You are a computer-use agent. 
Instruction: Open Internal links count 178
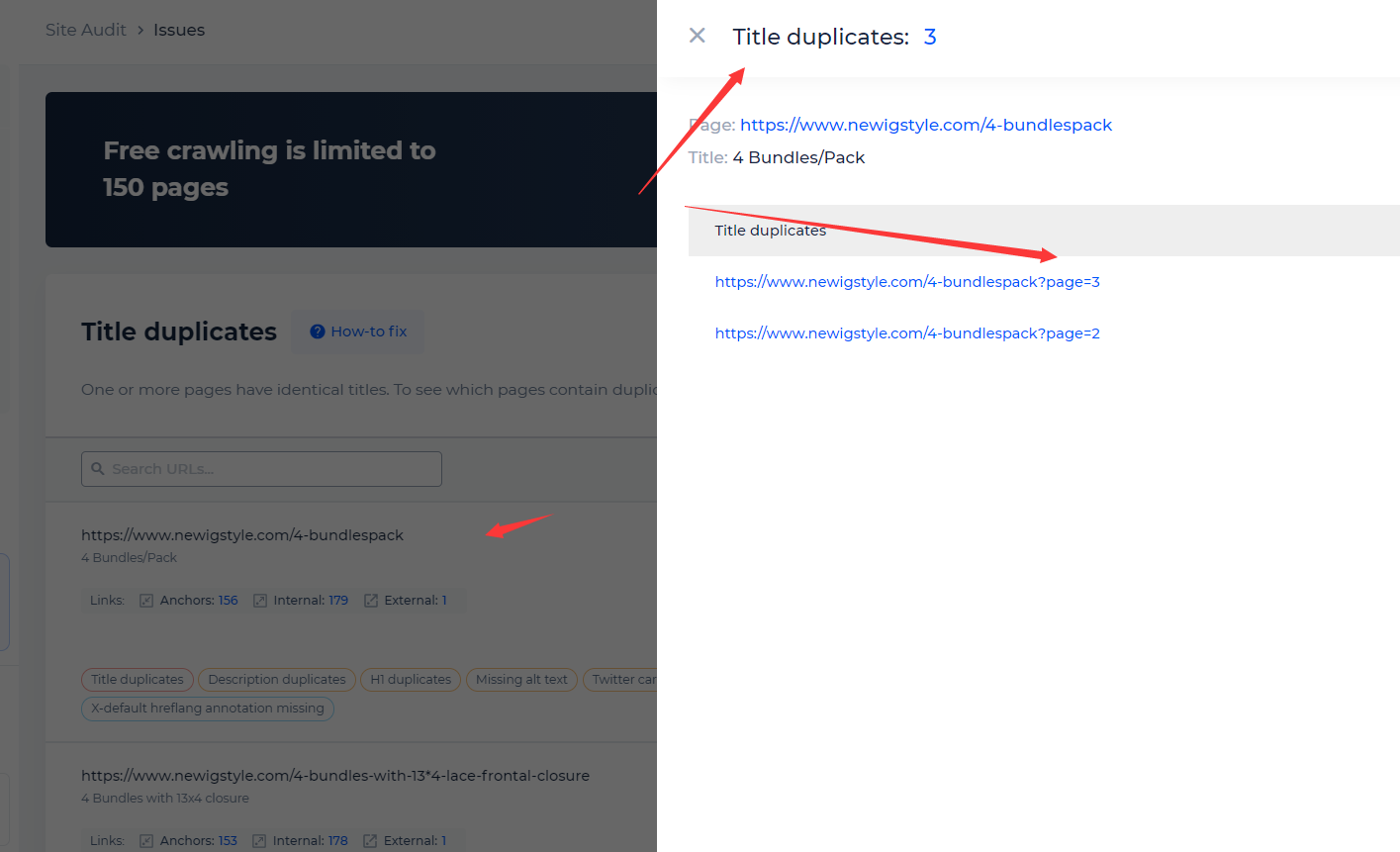click(337, 841)
